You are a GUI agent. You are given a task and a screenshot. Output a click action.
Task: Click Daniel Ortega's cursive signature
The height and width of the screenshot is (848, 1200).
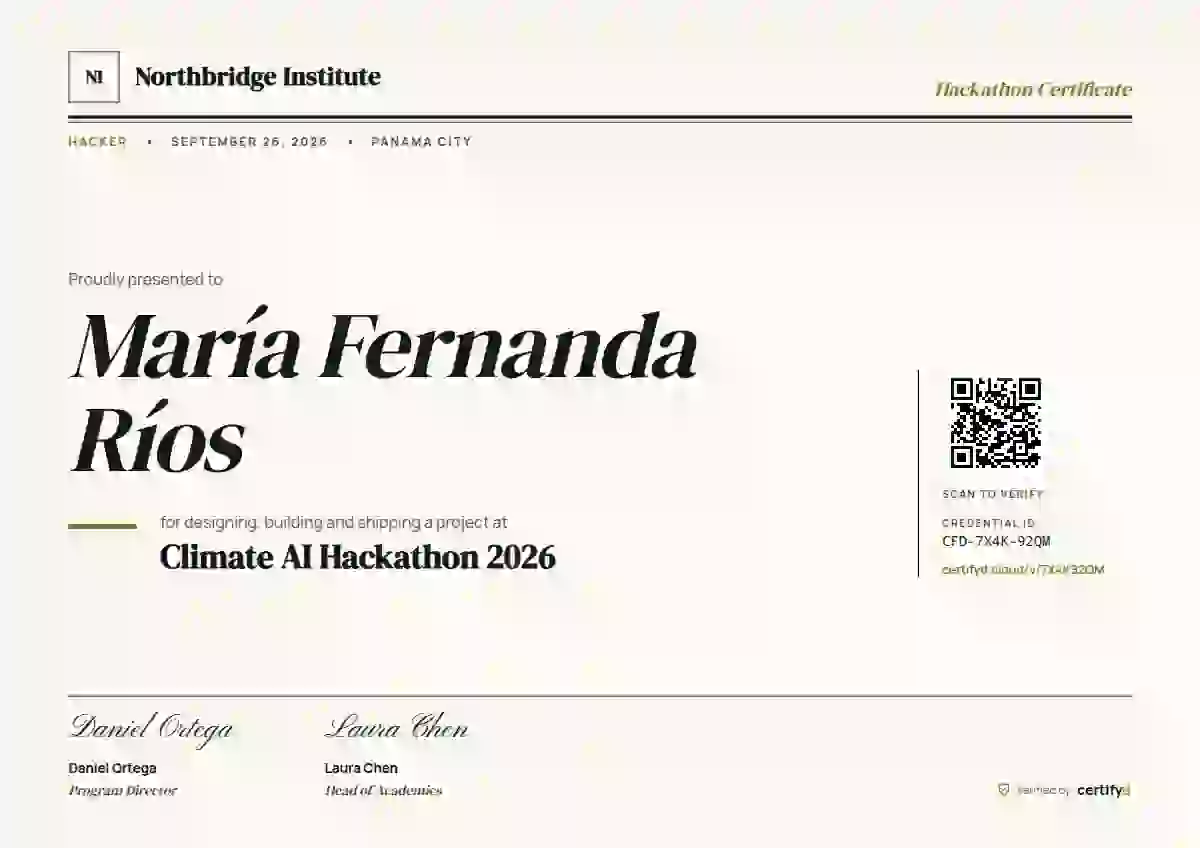click(x=151, y=729)
